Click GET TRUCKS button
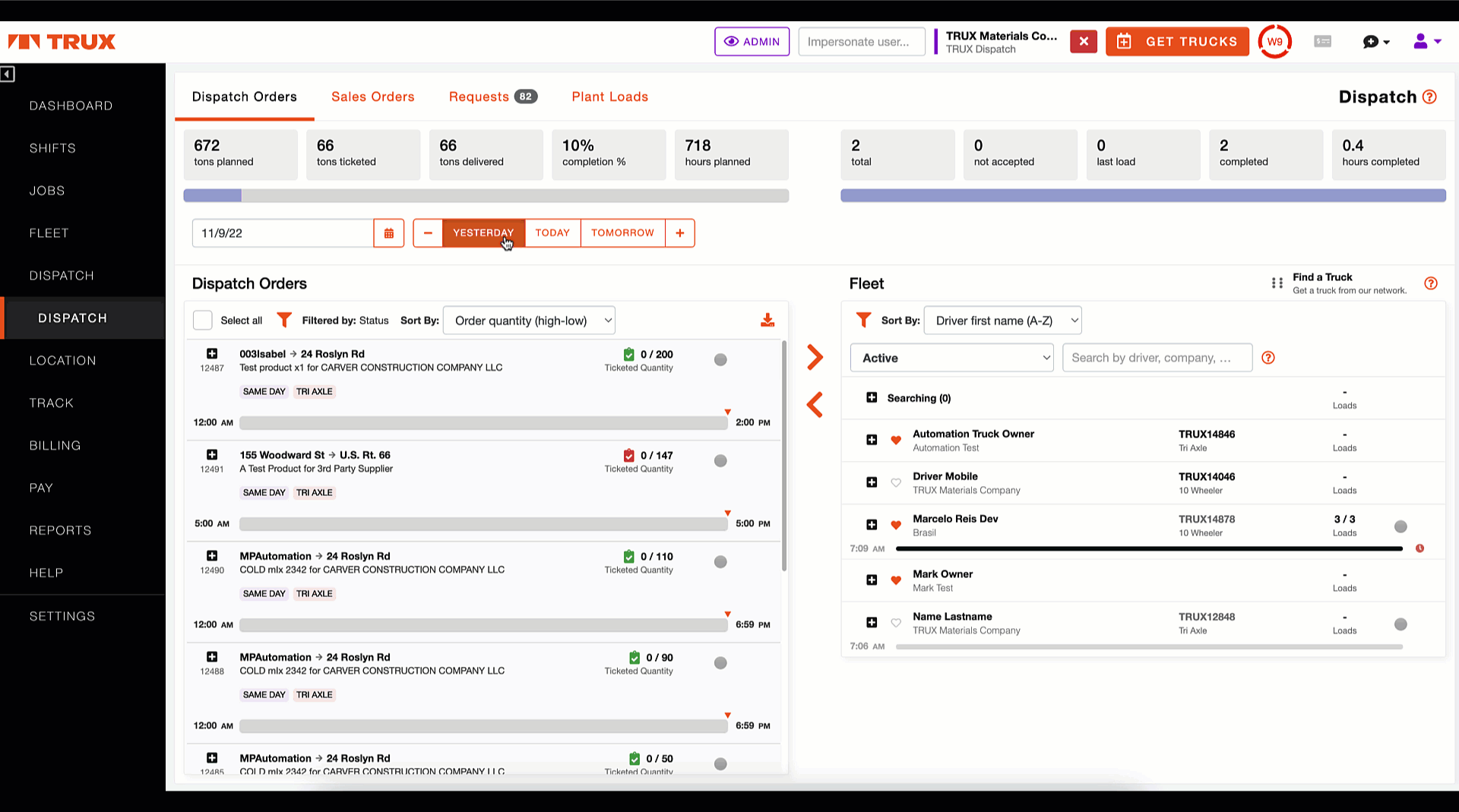 coord(1177,41)
